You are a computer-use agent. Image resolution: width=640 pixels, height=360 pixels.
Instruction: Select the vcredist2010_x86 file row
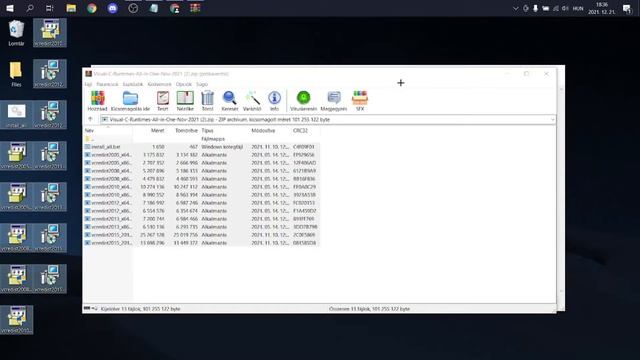[x=202, y=195]
